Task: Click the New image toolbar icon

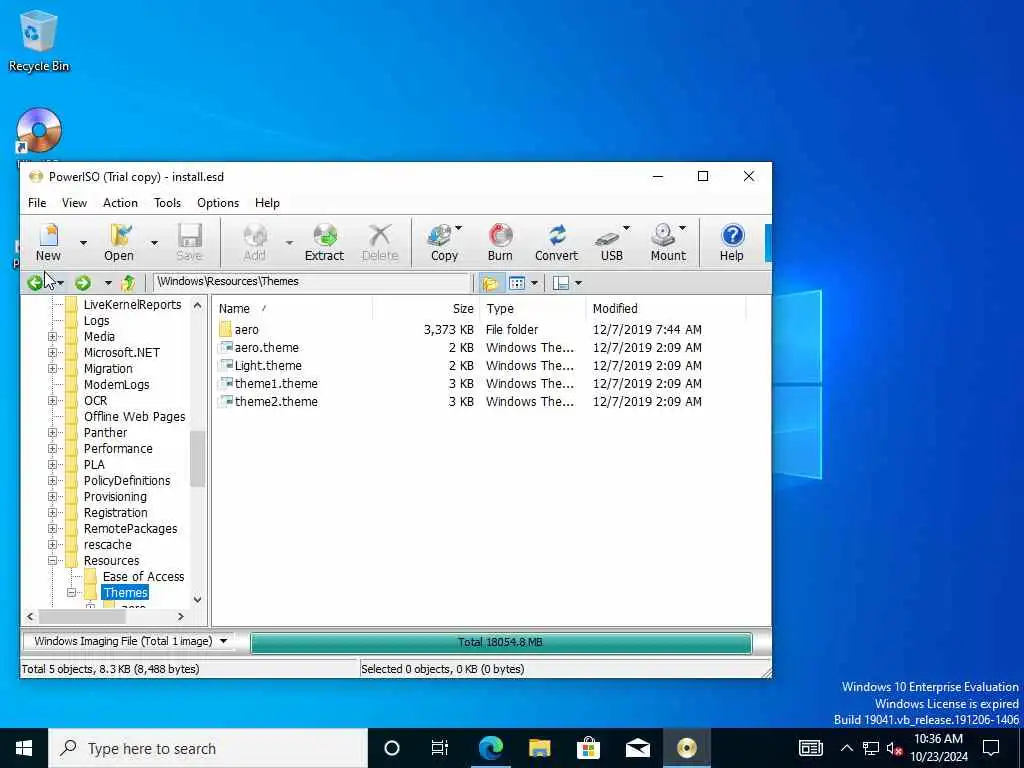Action: (x=48, y=242)
